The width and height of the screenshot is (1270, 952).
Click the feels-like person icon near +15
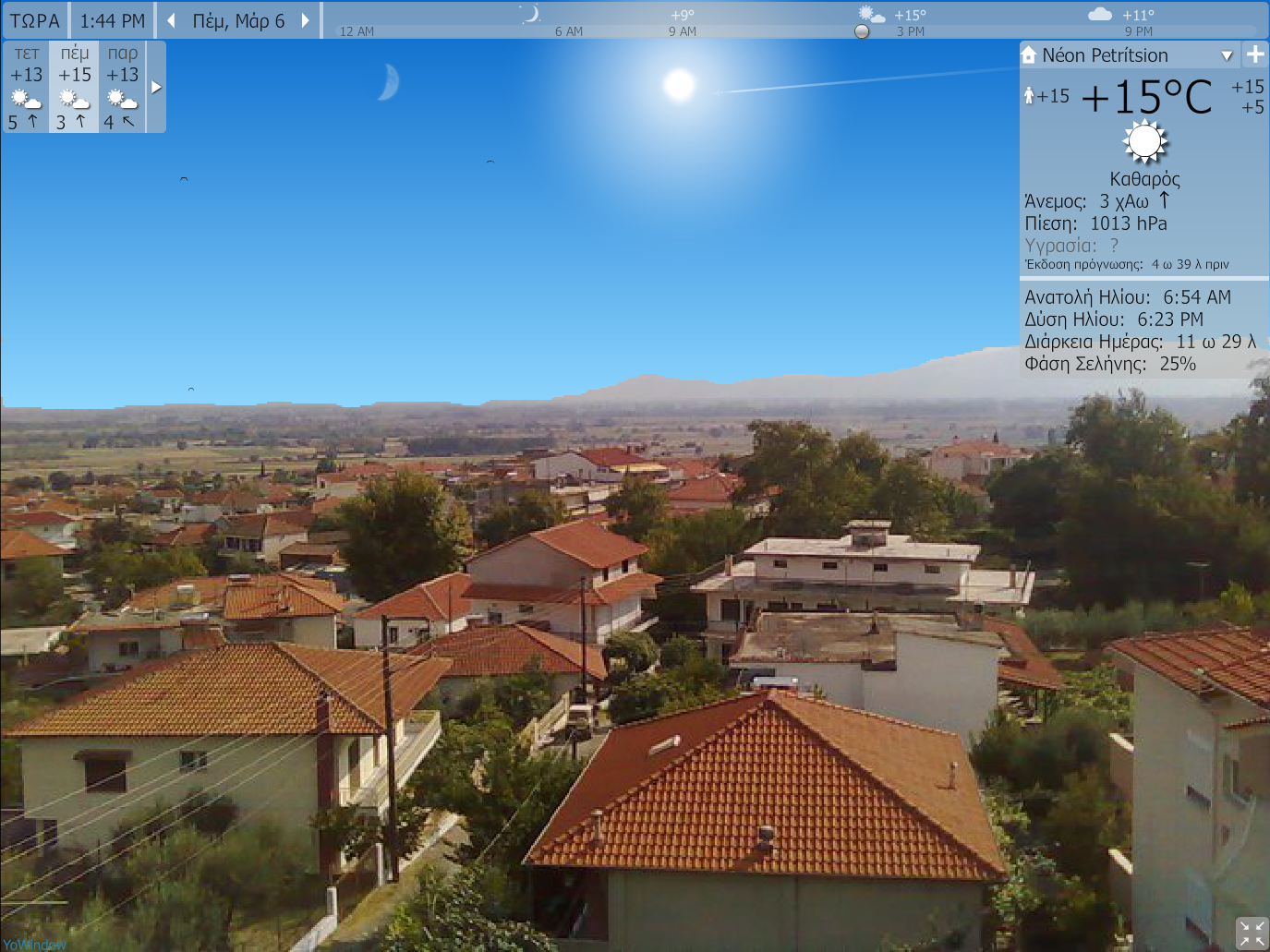1029,95
